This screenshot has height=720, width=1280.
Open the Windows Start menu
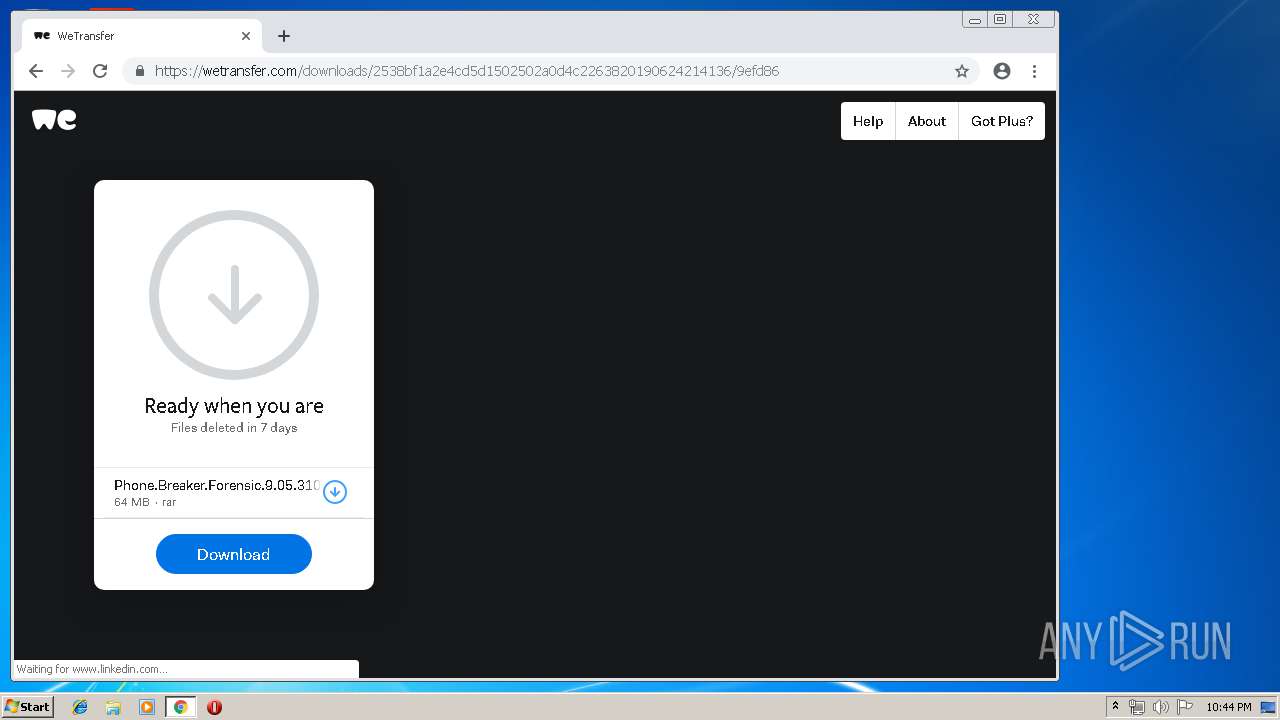pos(28,707)
